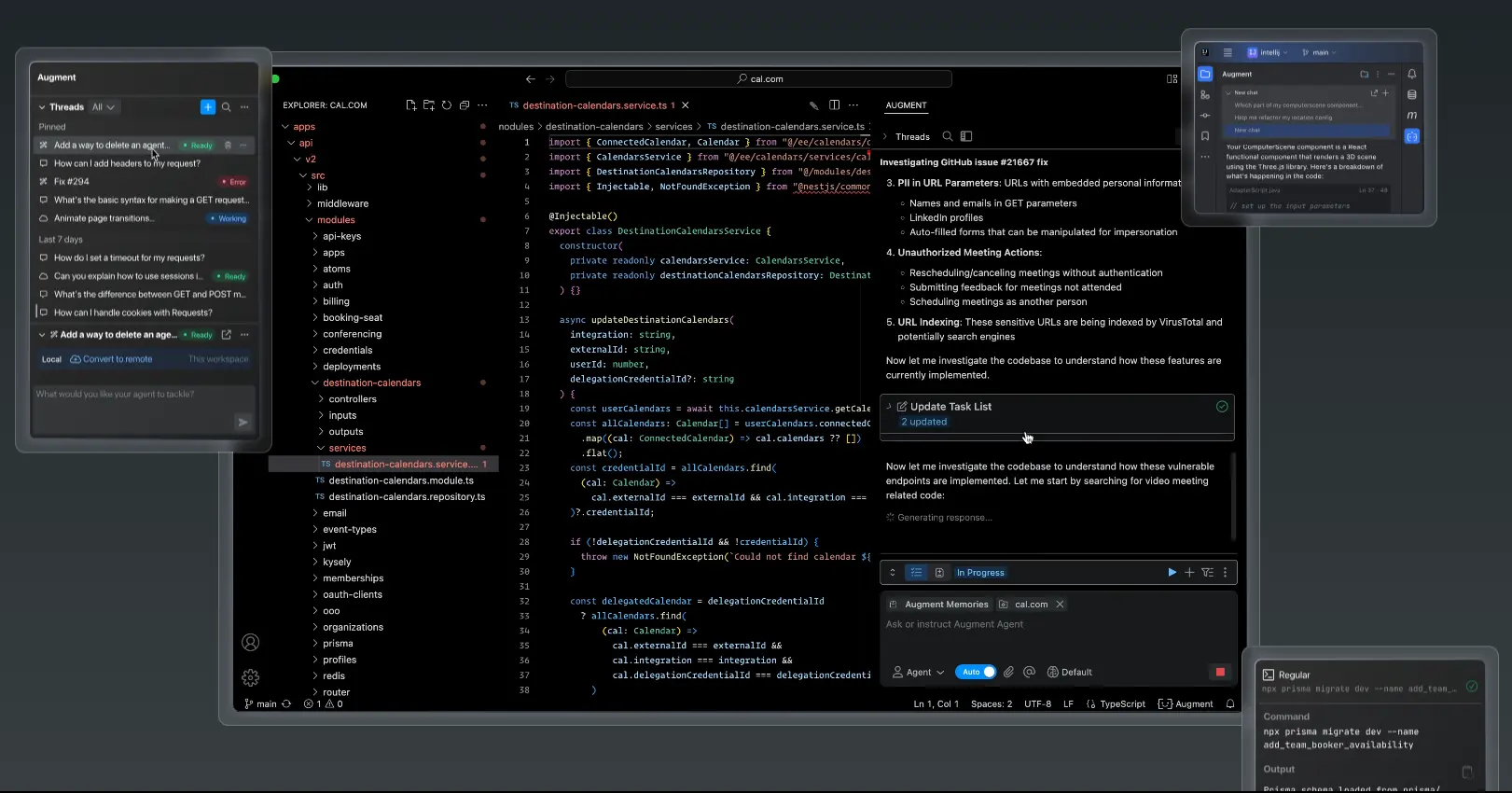Toggle the Auto switch off

coord(977,672)
